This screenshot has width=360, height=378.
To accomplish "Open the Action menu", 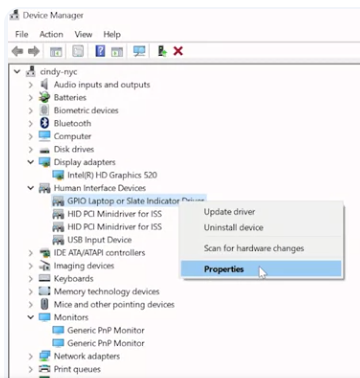I will coord(51,34).
